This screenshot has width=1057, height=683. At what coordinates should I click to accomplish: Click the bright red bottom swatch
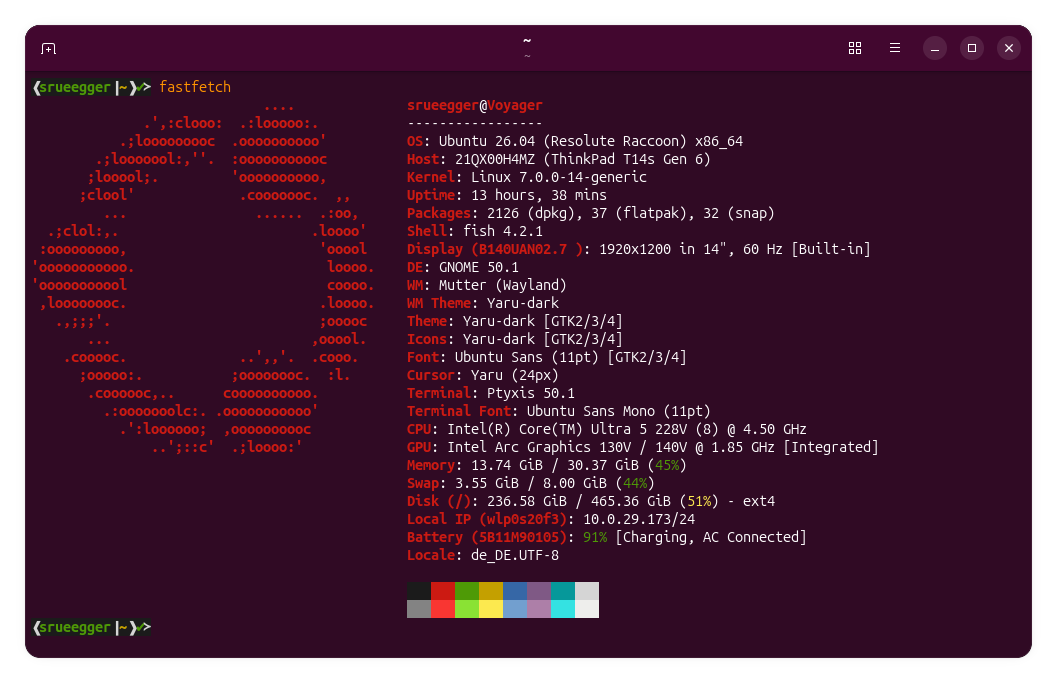[x=443, y=609]
